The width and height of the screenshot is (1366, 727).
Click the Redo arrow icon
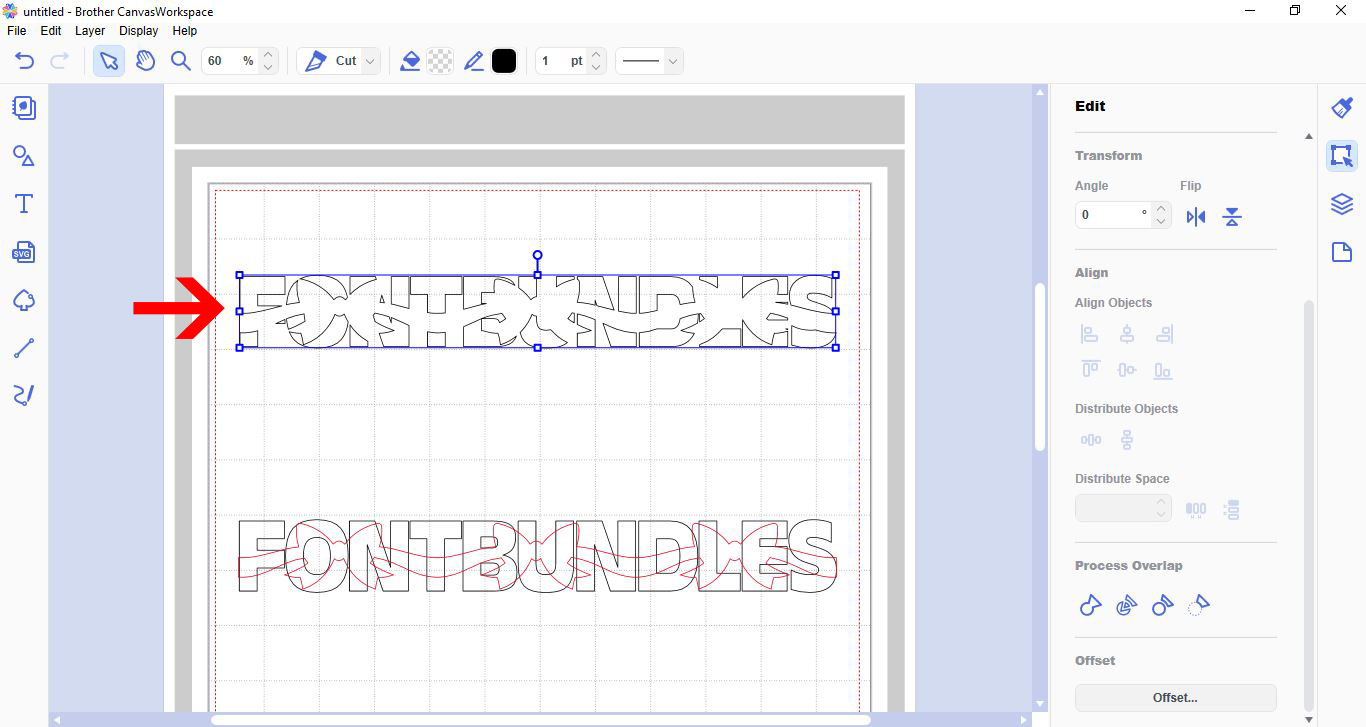59,61
